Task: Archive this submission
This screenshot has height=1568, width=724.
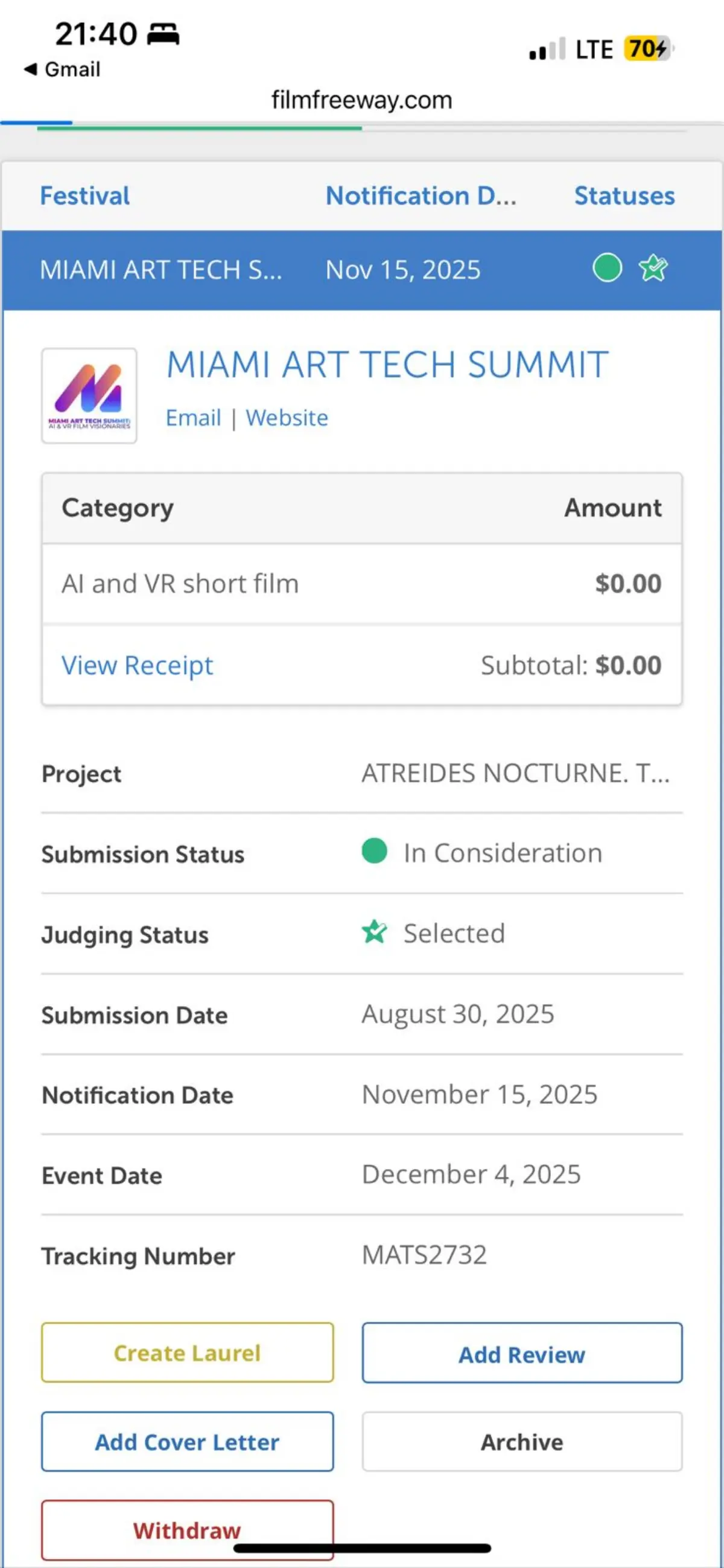Action: 522,1442
